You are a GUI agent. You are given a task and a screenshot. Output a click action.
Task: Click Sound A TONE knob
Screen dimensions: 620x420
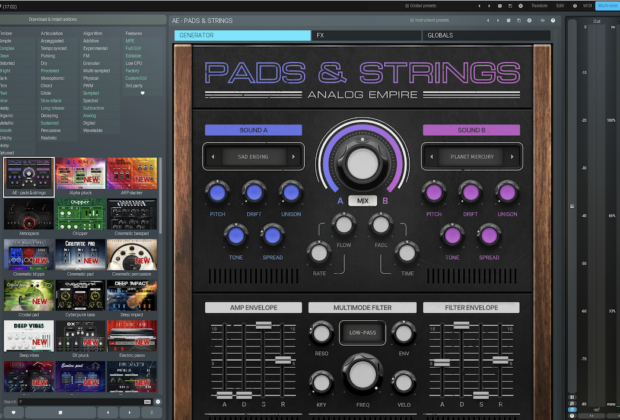click(236, 236)
